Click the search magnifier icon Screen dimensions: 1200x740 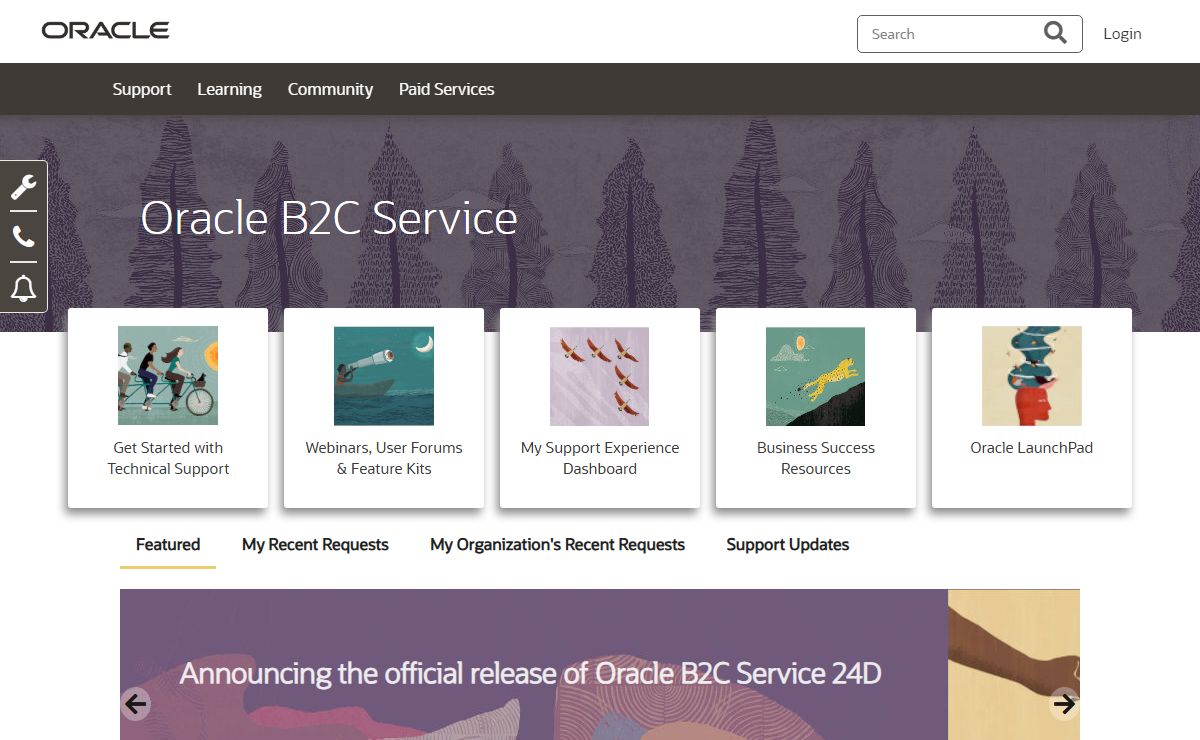click(x=1055, y=33)
